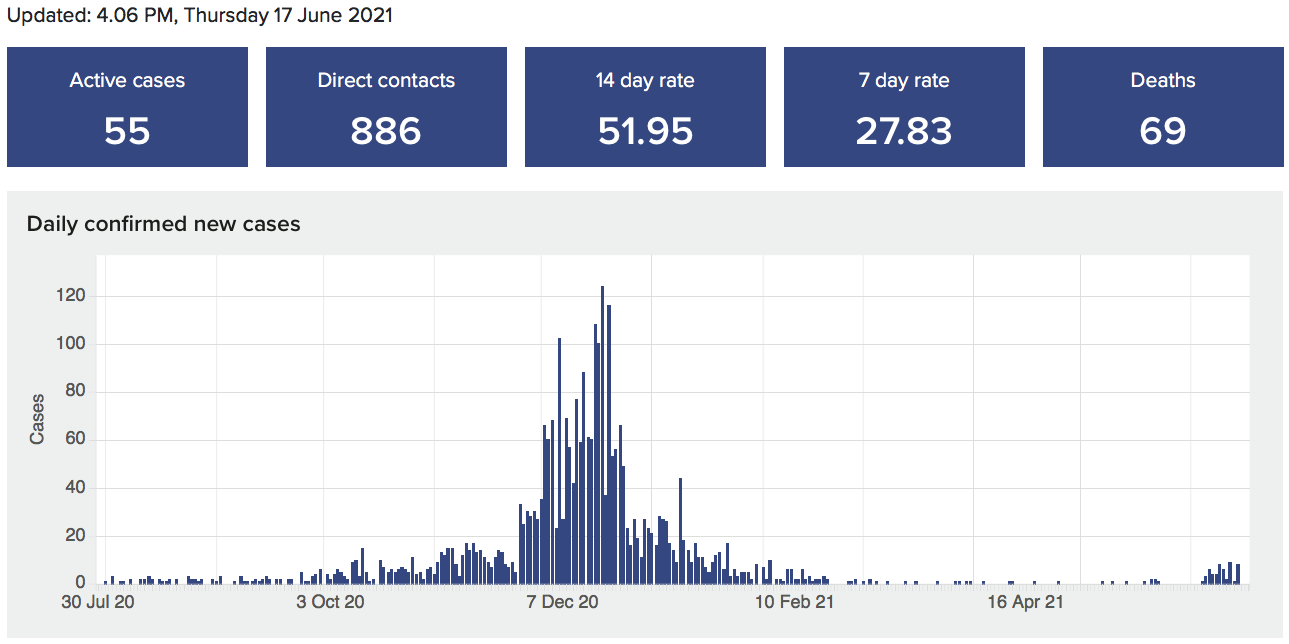Click the 14 day rate value '51.95'
Screen dimensions: 1289x644
point(645,131)
